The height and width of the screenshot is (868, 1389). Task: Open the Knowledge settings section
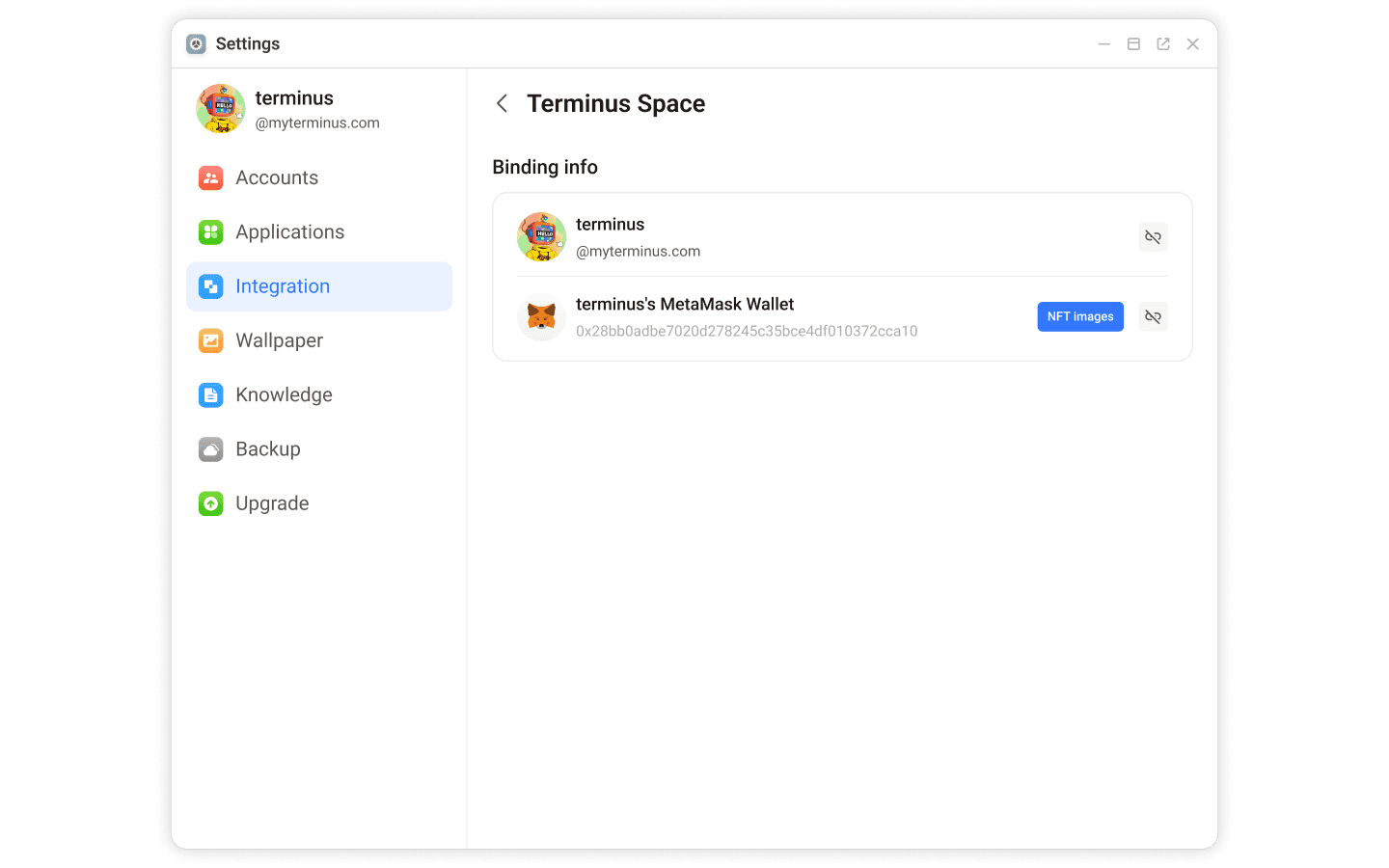pyautogui.click(x=319, y=394)
